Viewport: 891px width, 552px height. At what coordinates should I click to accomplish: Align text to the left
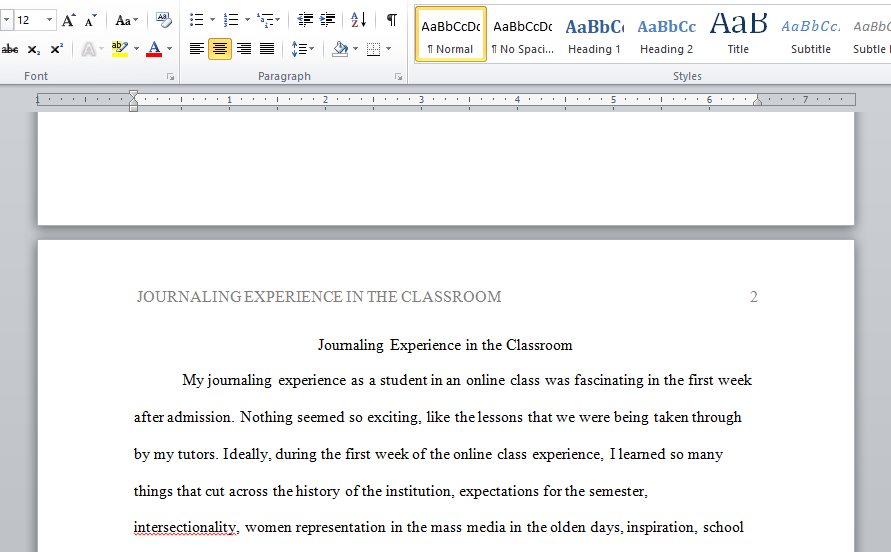[197, 49]
